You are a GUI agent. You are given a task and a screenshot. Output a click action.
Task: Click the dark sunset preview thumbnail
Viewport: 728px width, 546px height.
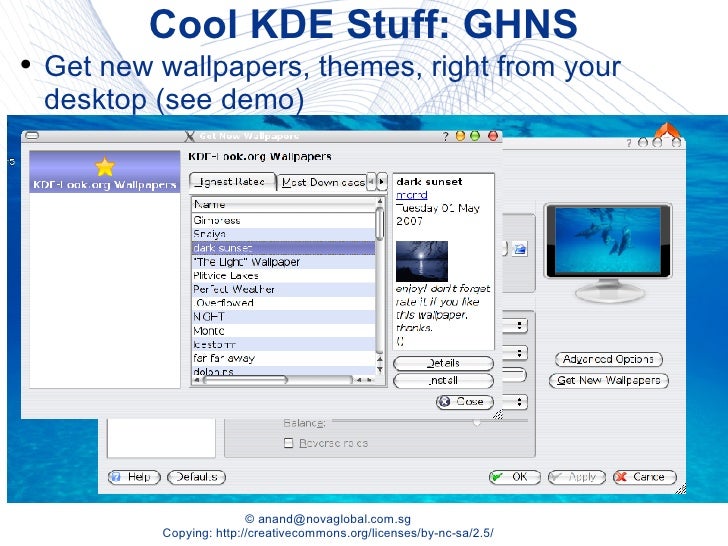pyautogui.click(x=422, y=261)
